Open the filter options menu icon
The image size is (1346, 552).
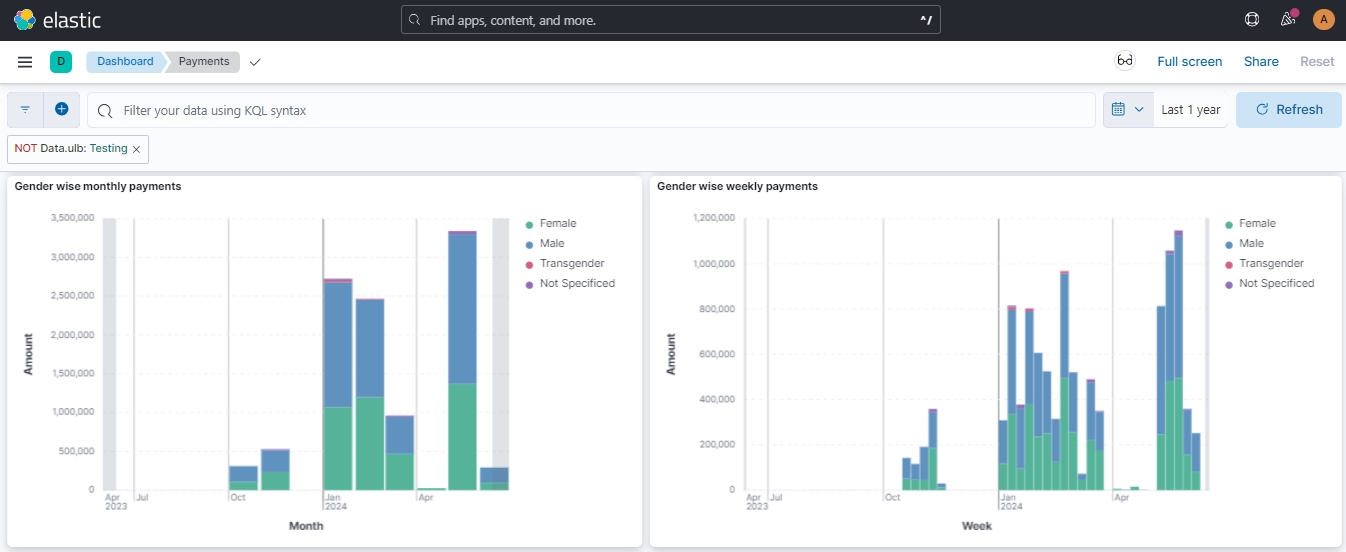[26, 110]
